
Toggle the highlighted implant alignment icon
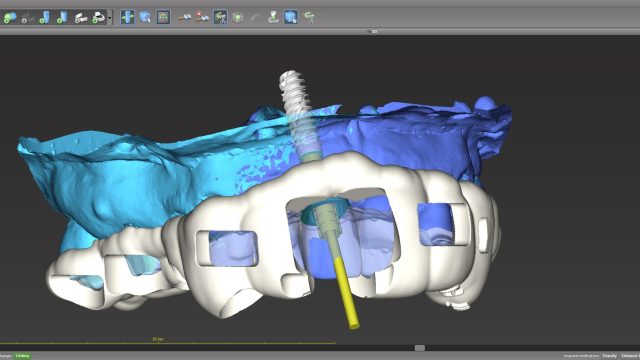[x=127, y=17]
